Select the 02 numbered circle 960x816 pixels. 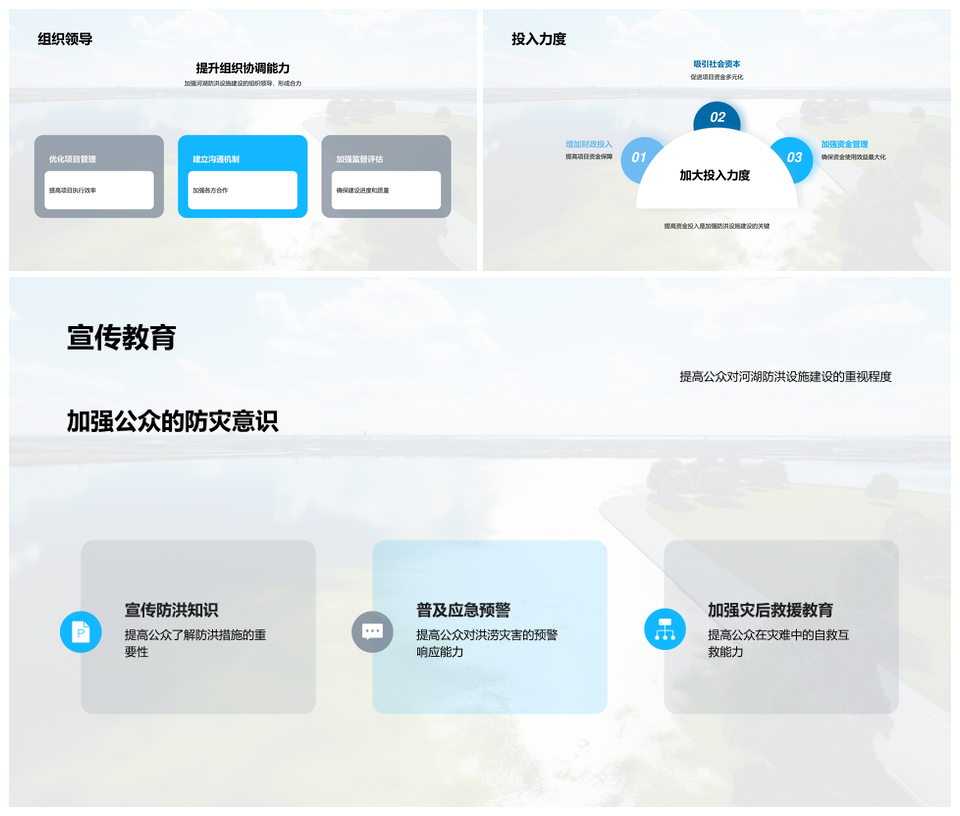(x=717, y=117)
